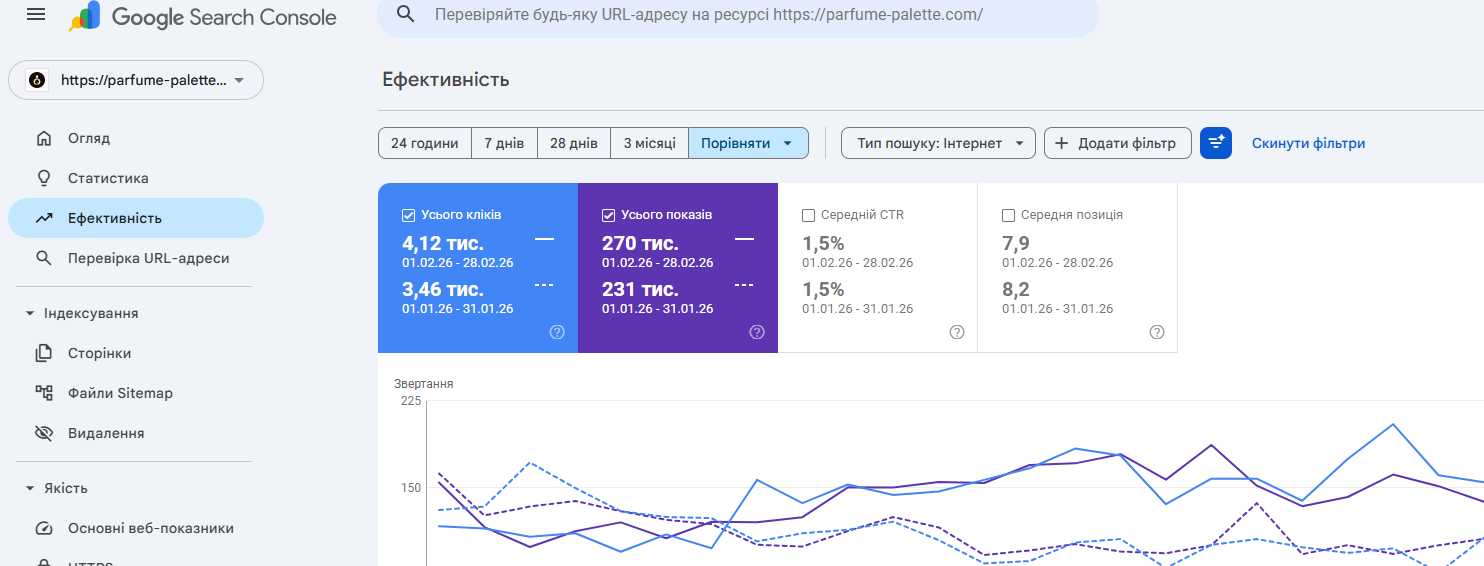Click the help icon on Усього кліків card
This screenshot has width=1484, height=566.
[557, 332]
